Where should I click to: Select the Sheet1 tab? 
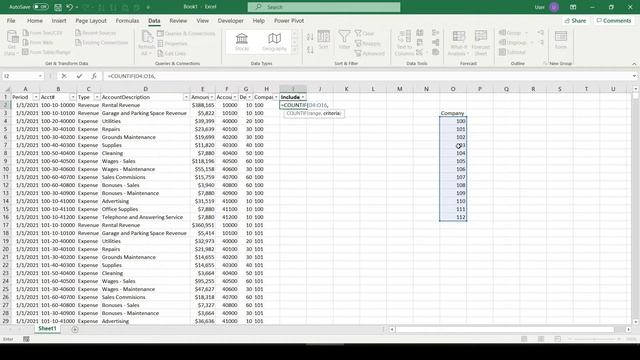click(47, 329)
